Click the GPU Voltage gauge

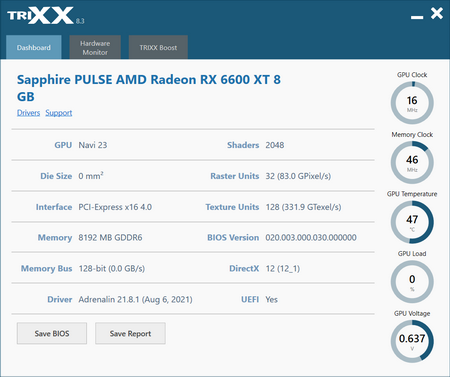point(412,341)
